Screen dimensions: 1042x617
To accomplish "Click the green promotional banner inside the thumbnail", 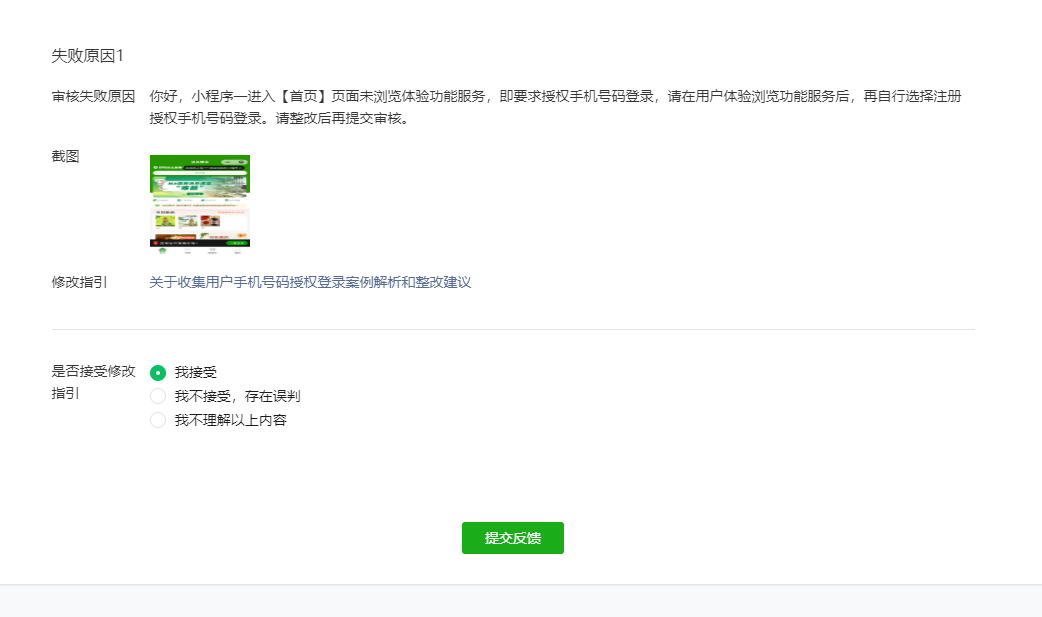I will [x=200, y=184].
